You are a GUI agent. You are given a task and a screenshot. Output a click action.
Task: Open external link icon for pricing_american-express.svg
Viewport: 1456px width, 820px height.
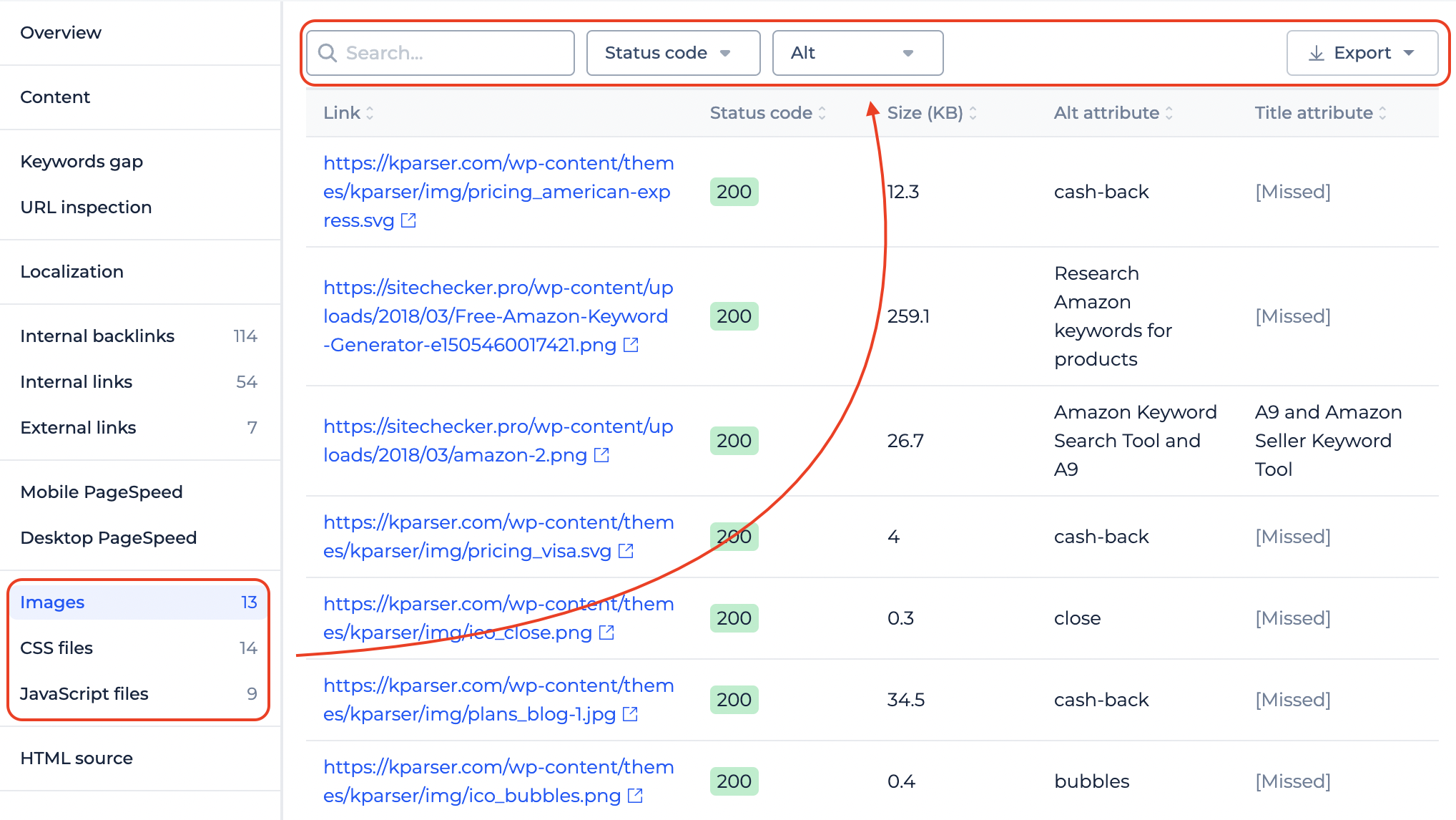point(408,220)
